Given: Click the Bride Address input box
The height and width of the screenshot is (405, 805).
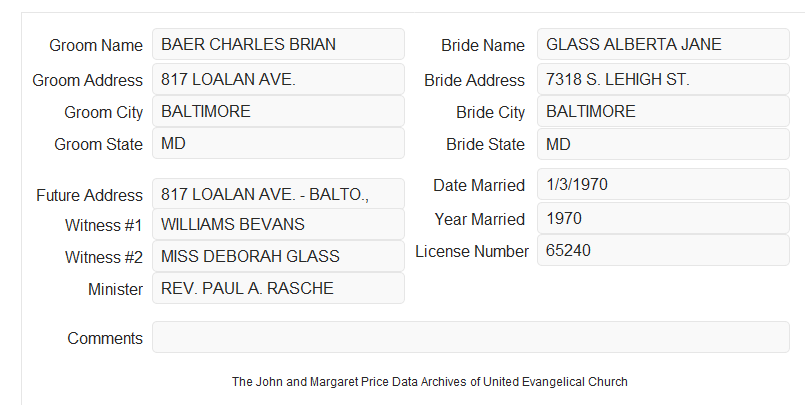Looking at the screenshot, I should [x=663, y=79].
